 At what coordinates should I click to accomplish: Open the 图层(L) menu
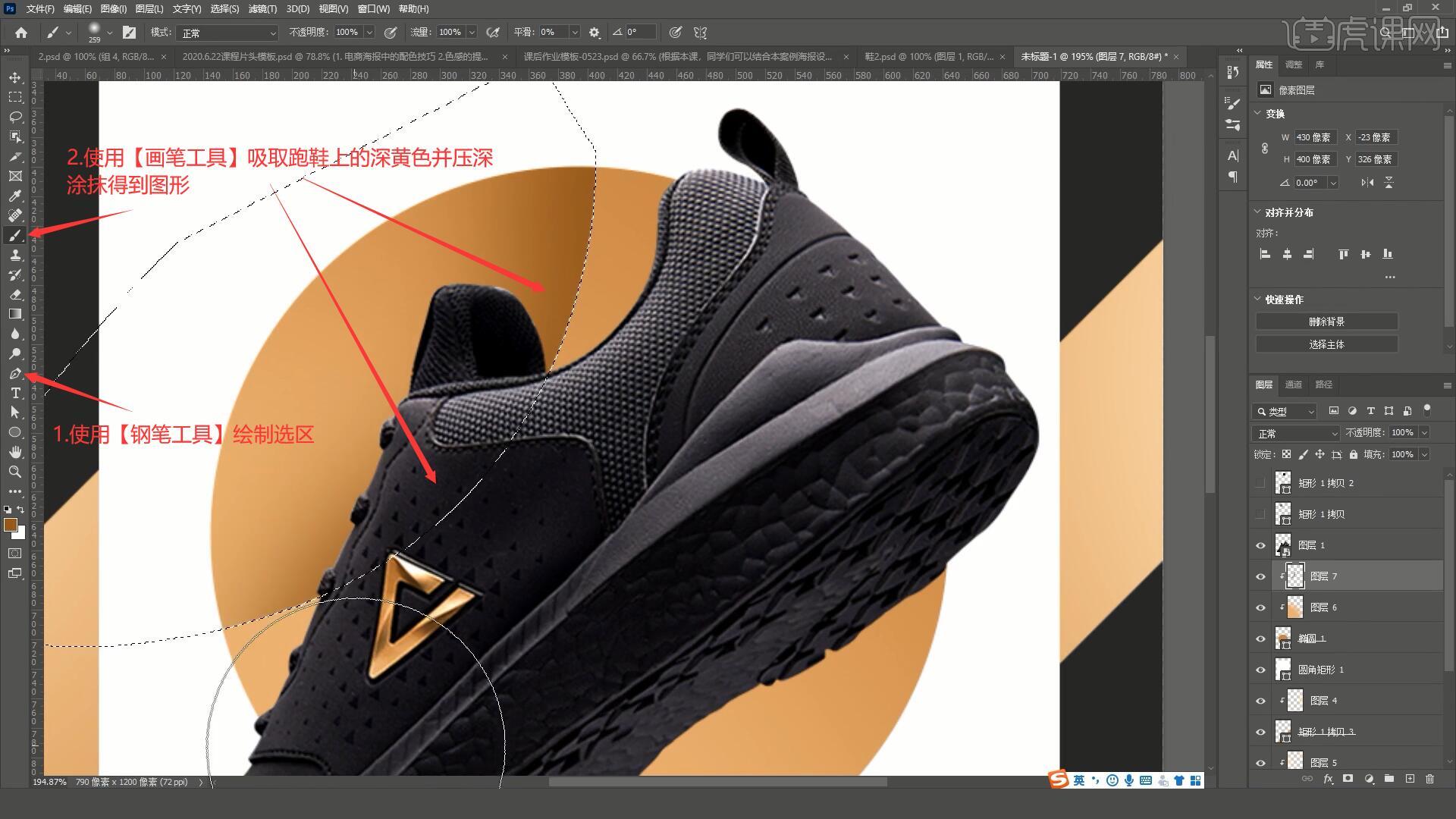pos(149,9)
